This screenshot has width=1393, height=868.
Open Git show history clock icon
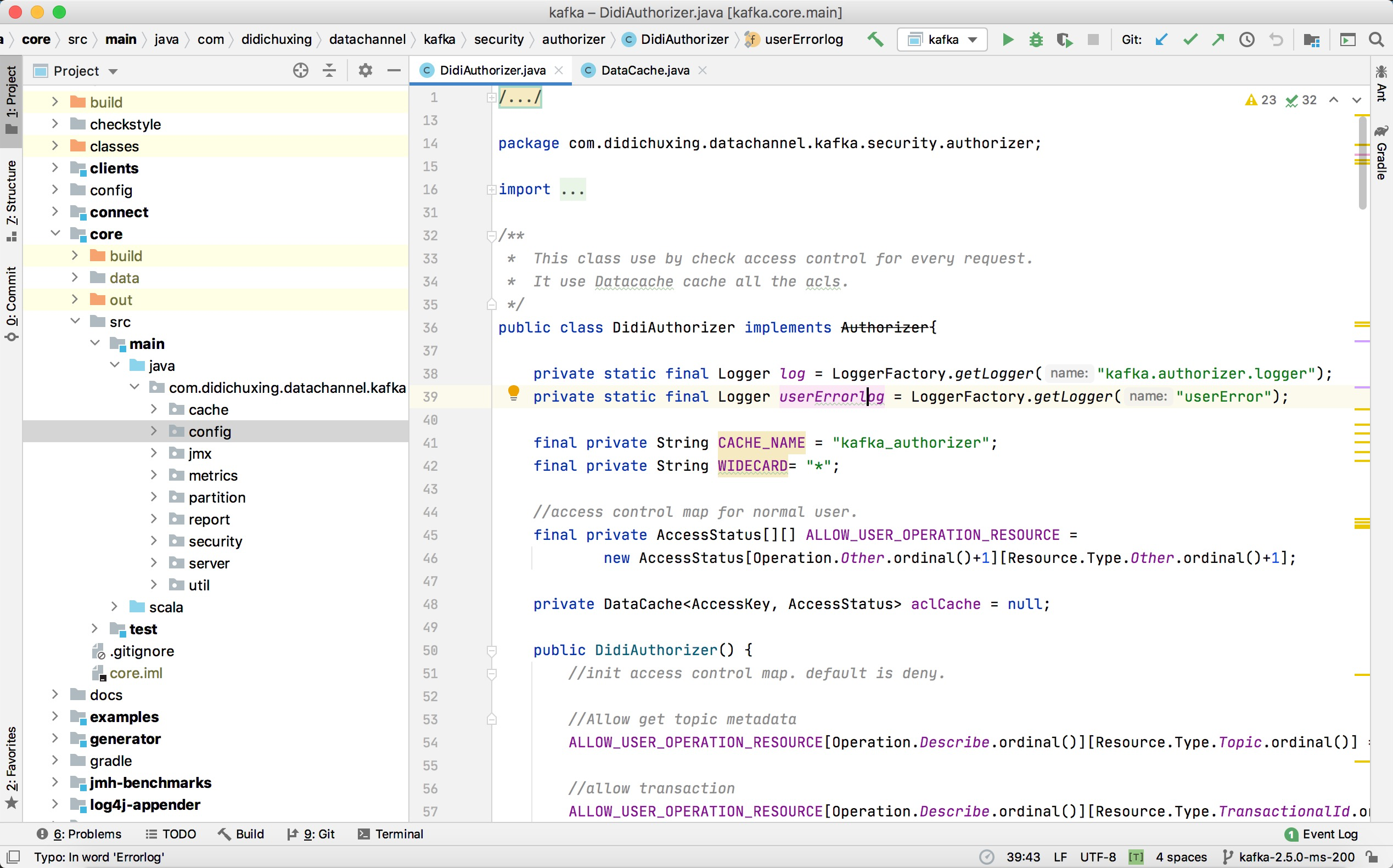(x=1246, y=40)
